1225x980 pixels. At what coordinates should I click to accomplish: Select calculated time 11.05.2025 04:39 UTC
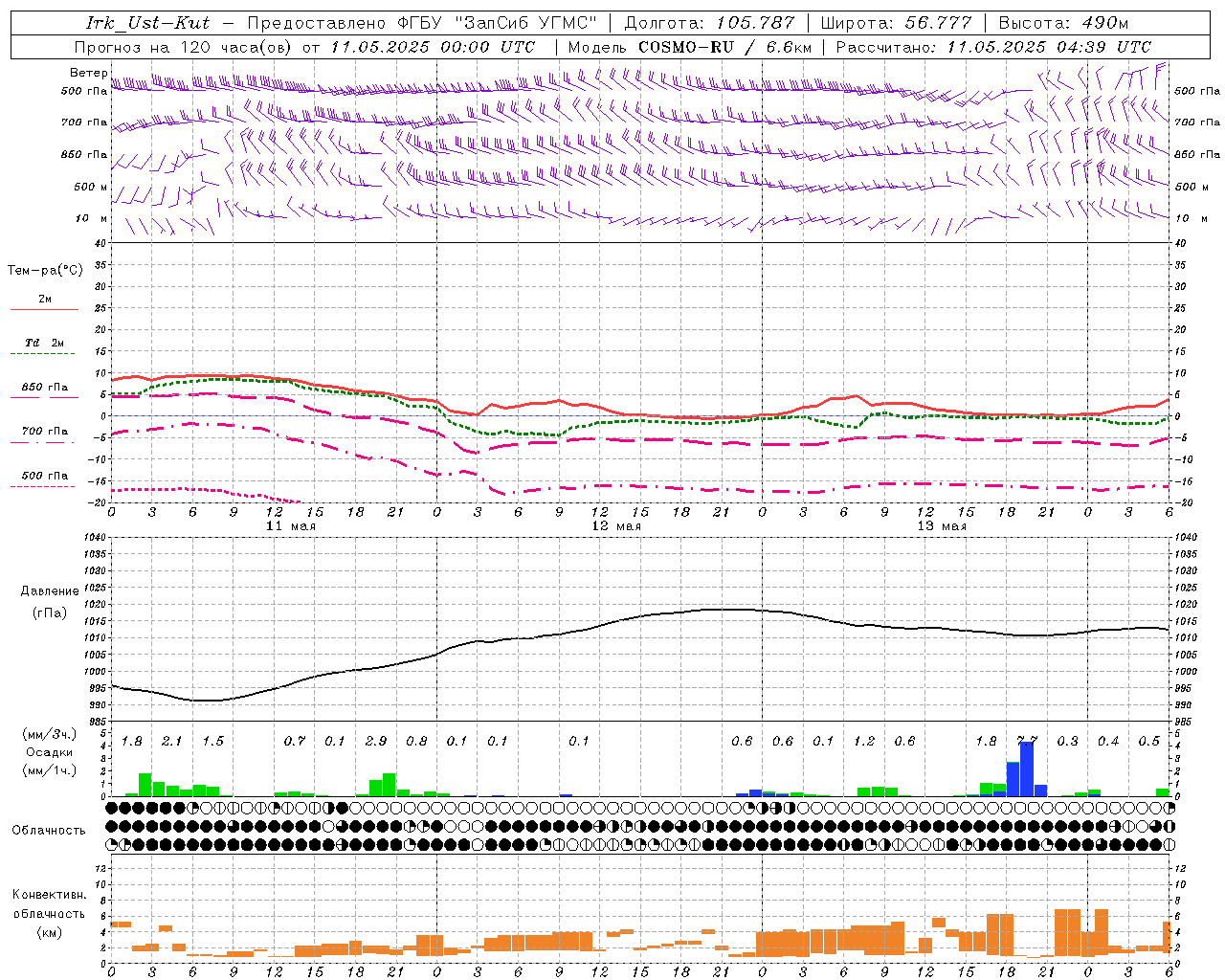pyautogui.click(x=1049, y=47)
